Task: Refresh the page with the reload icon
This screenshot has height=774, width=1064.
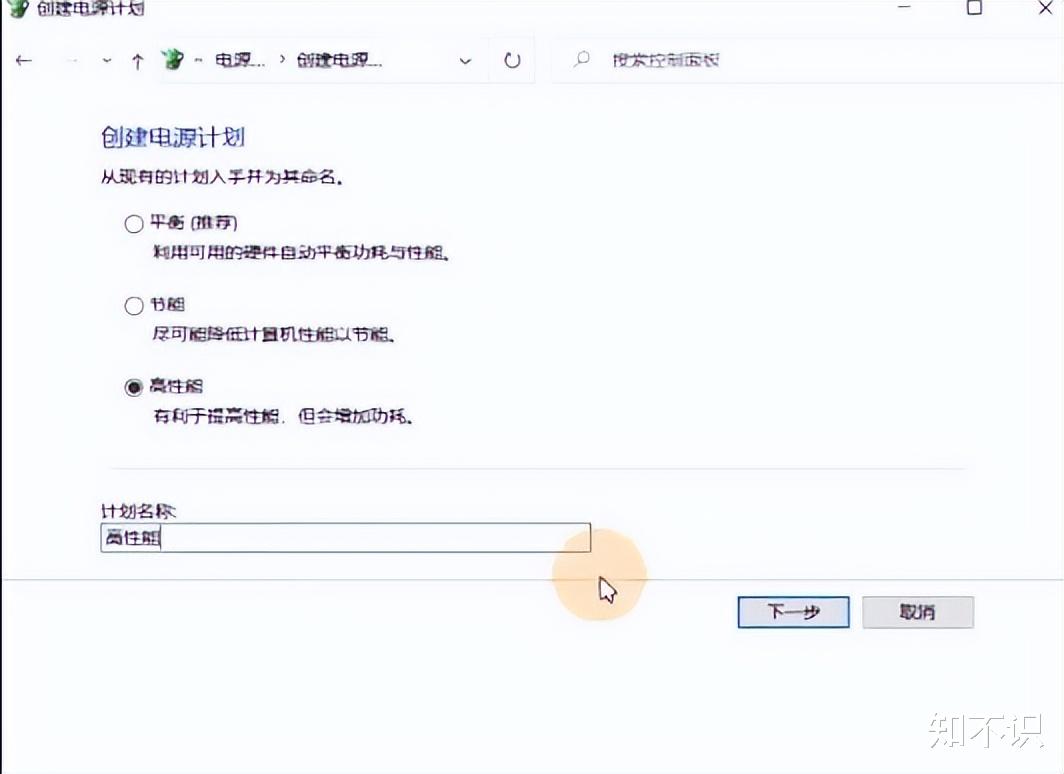Action: pos(512,60)
